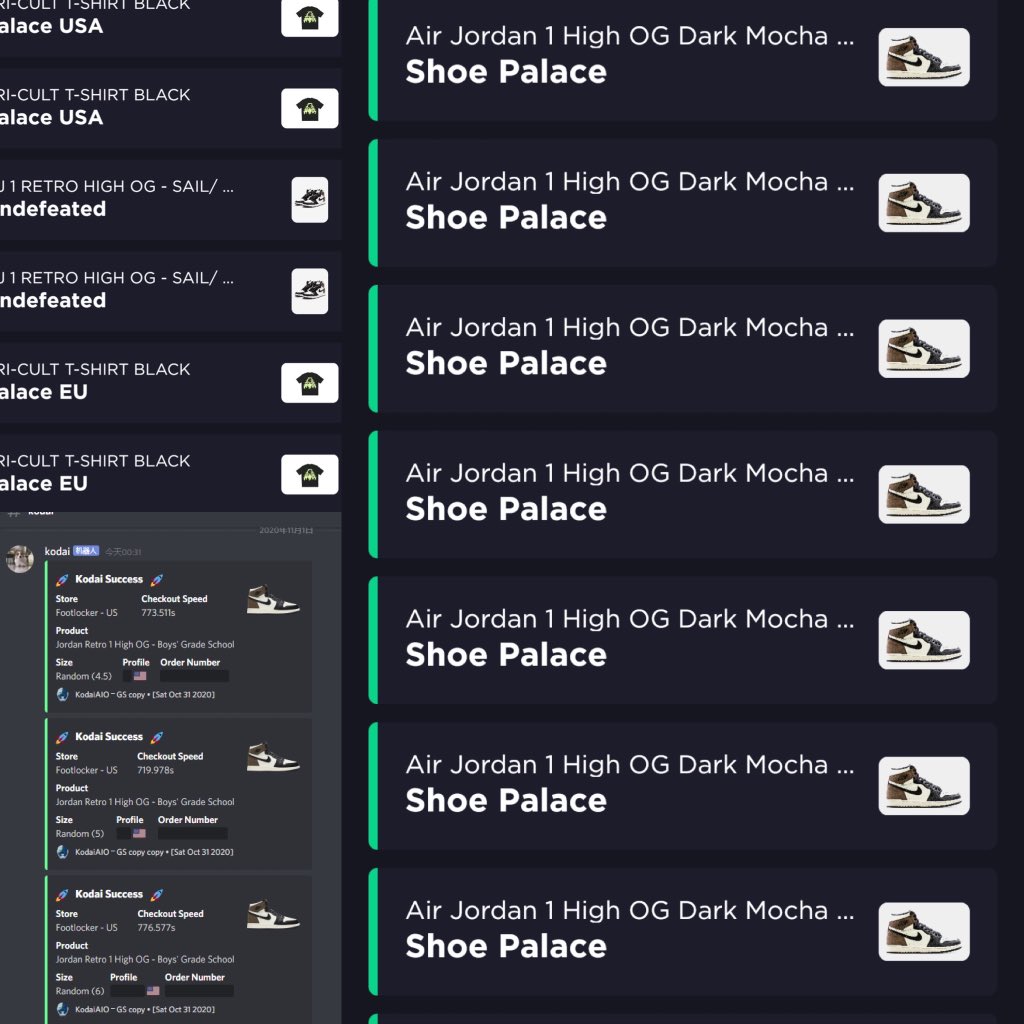
Task: Click the Random (4.5) size value
Action: (x=84, y=676)
